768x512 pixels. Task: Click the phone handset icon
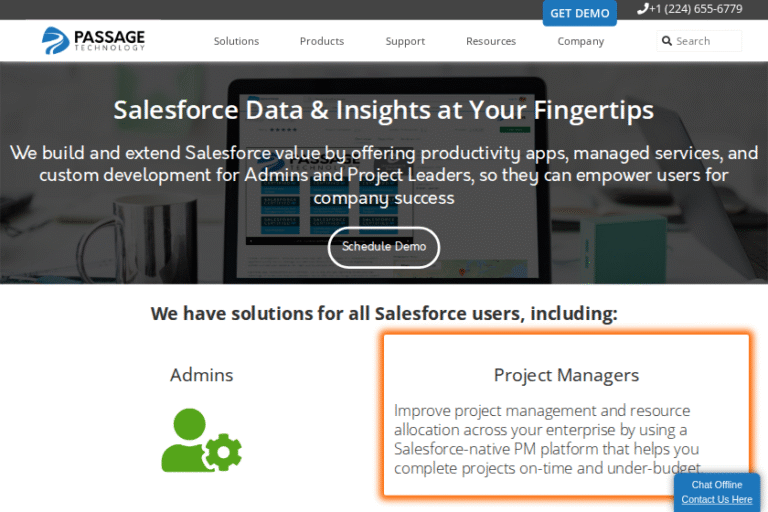(642, 9)
